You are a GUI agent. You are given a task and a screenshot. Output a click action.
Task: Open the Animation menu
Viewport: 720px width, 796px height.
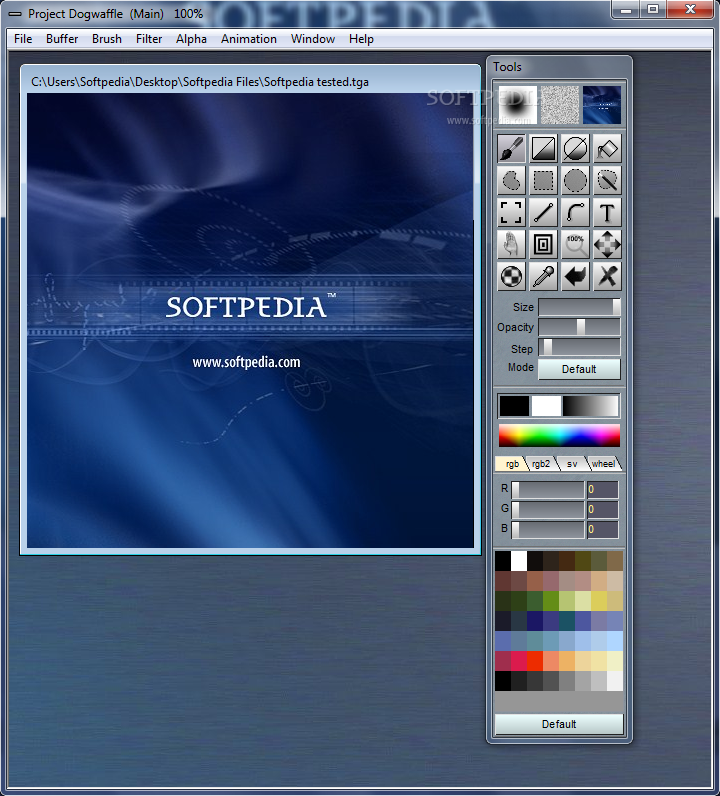point(249,39)
